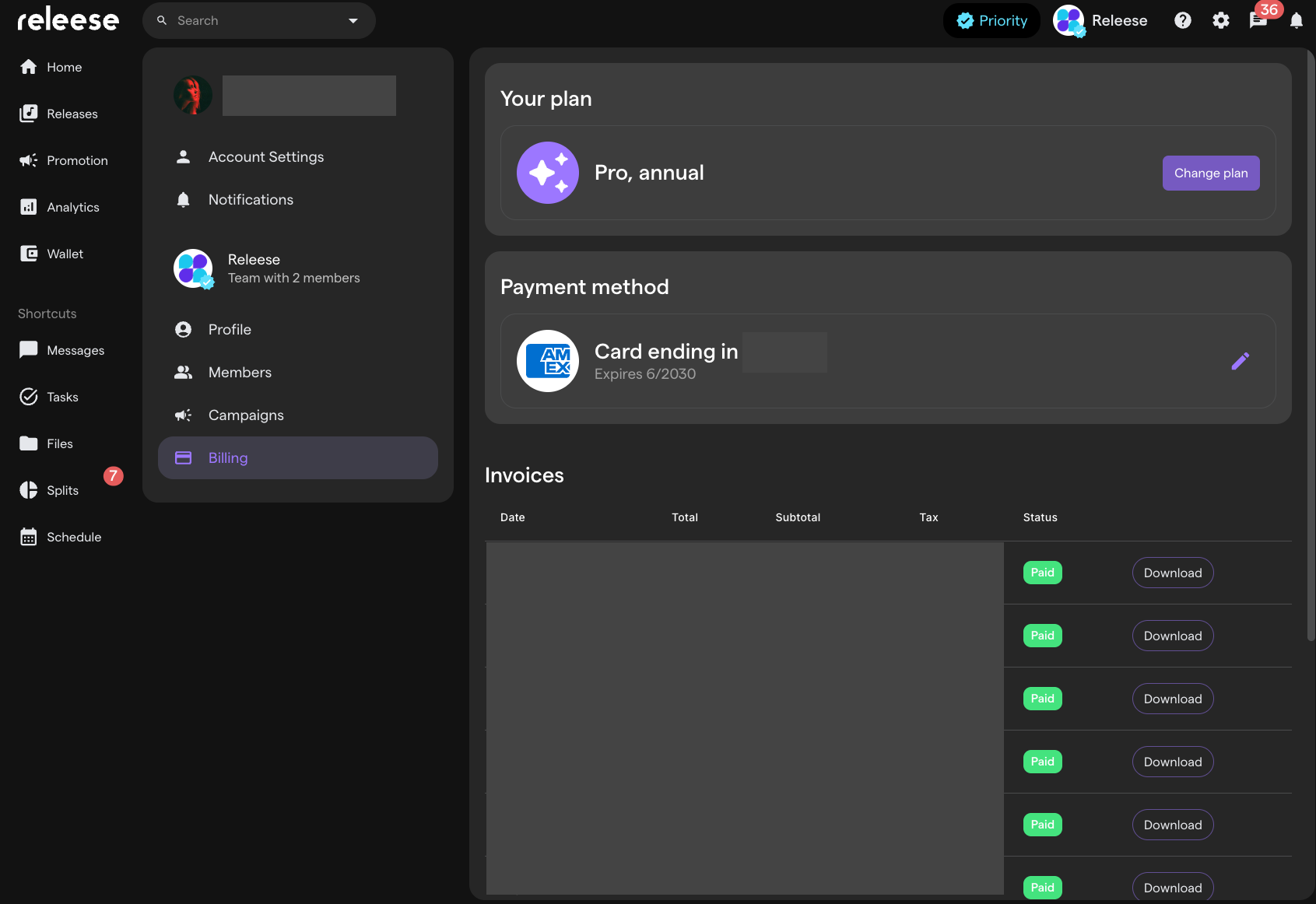Open the Promotion megaphone icon
This screenshot has width=1316, height=904.
tap(29, 160)
